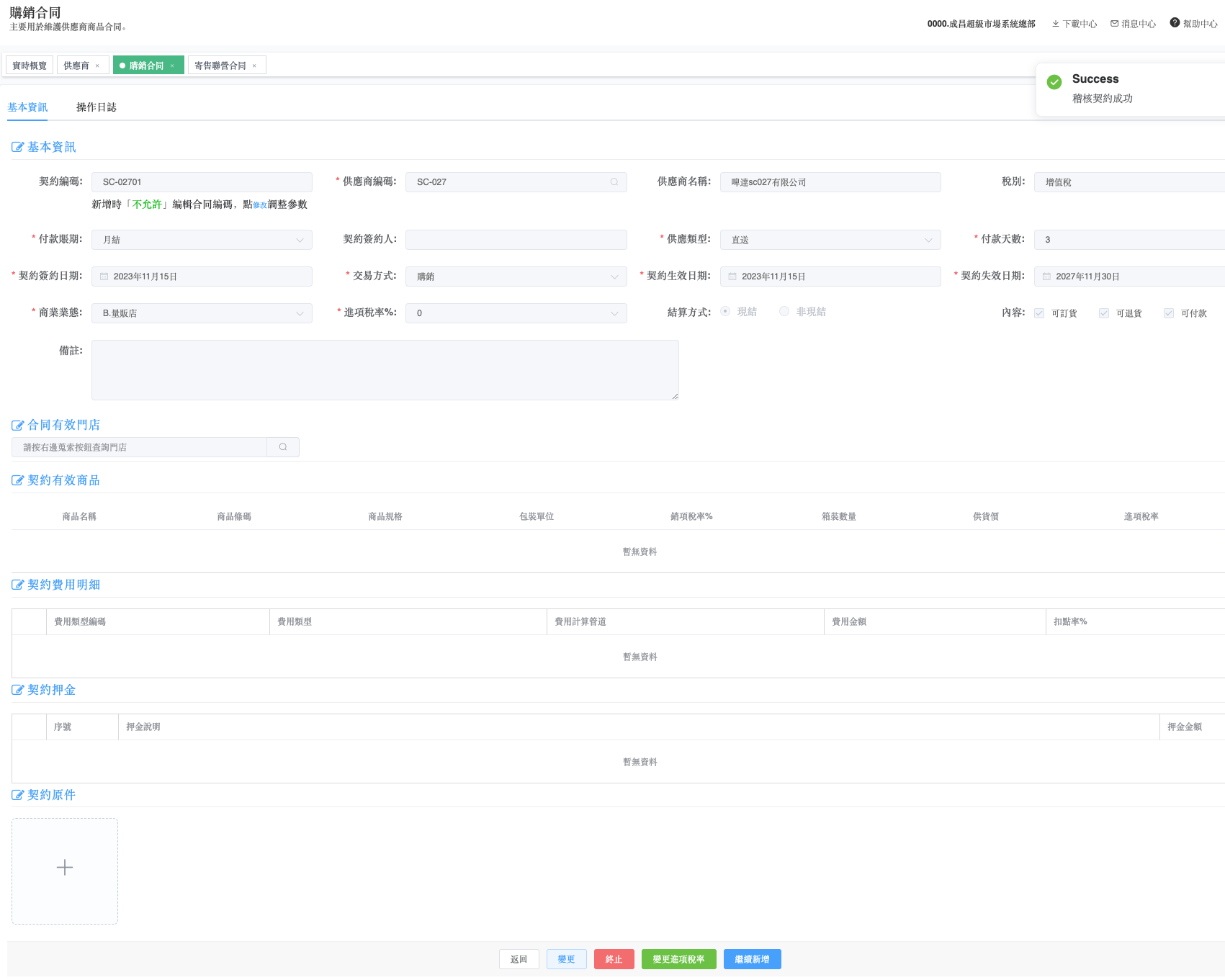Click the edit icon beside 合同有效門店
Viewport: 1225px width, 980px height.
point(18,425)
